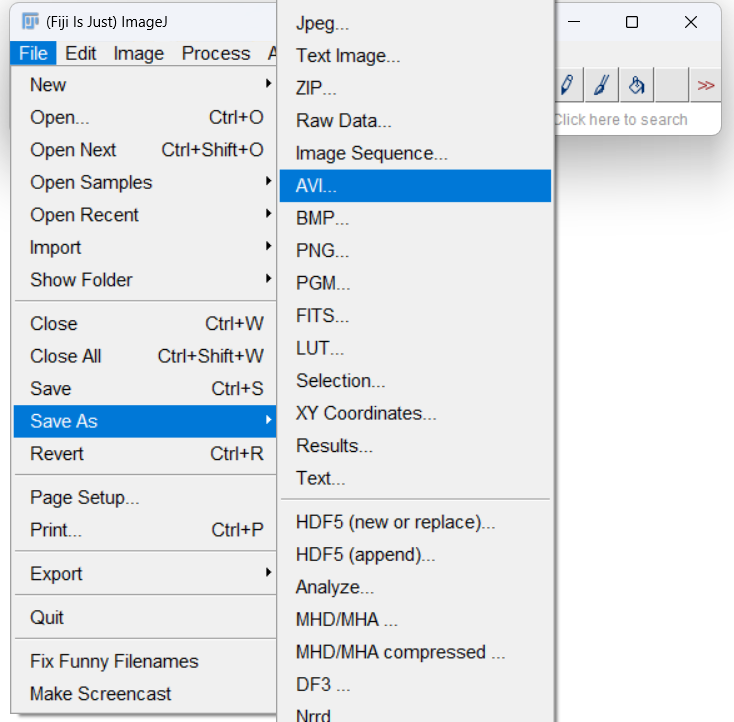The width and height of the screenshot is (734, 722).
Task: Expand the Show Folder submenu
Action: pyautogui.click(x=145, y=280)
